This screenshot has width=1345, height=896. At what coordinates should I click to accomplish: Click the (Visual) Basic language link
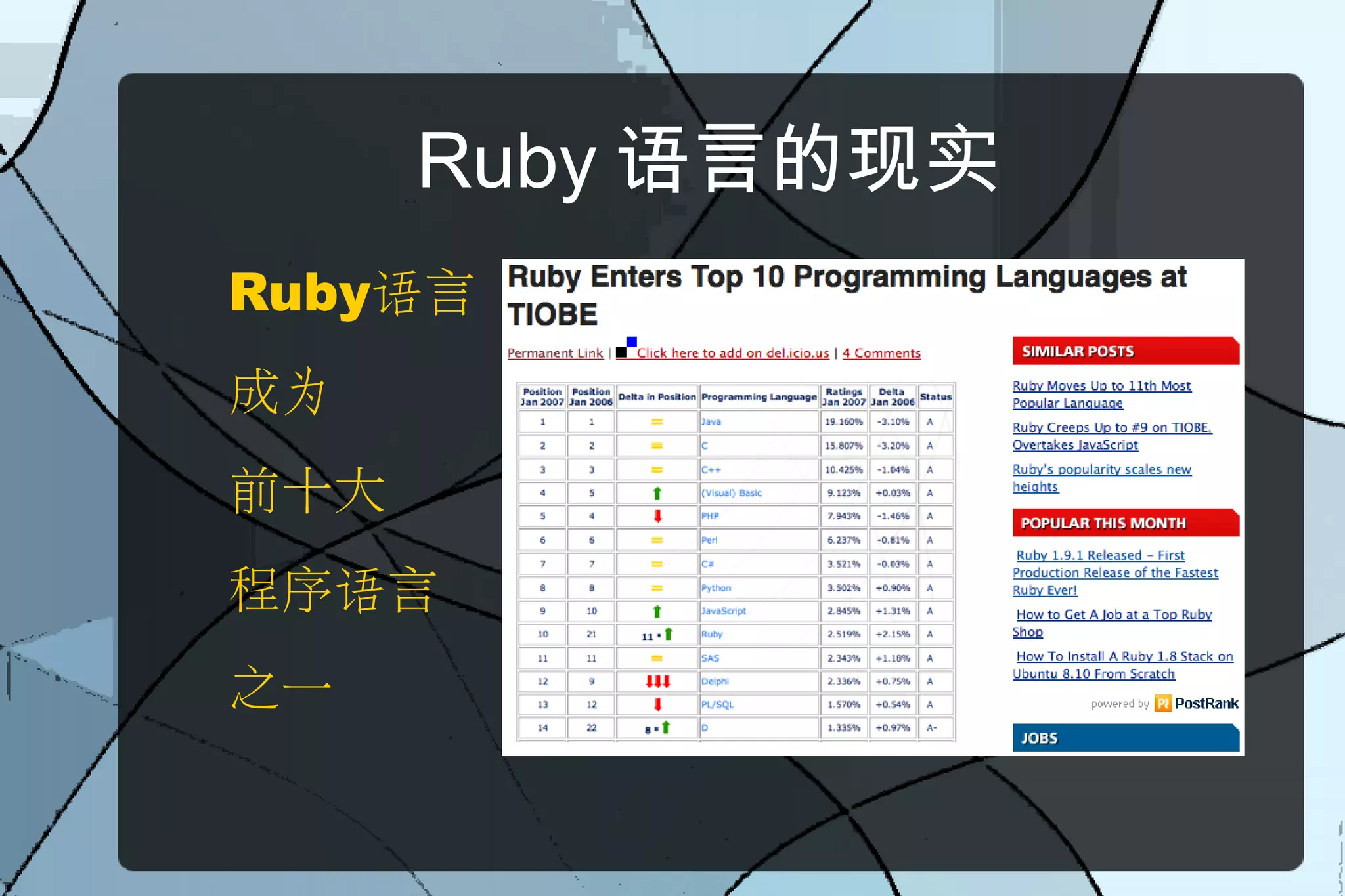coord(732,493)
